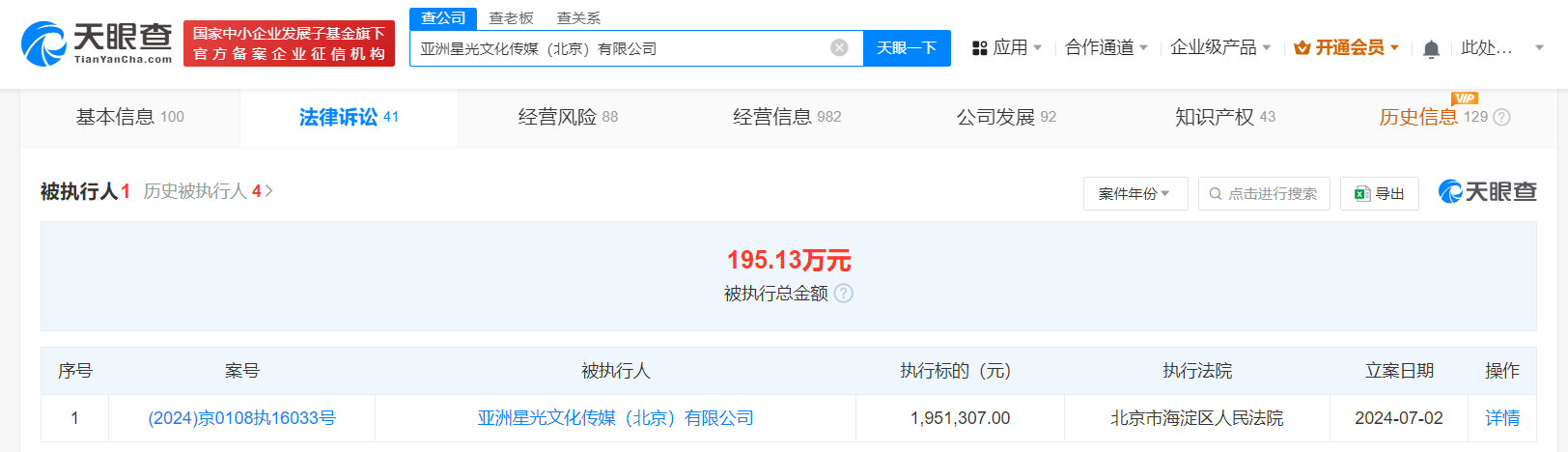This screenshot has height=452, width=1568.
Task: Expand the 企业级产品 dropdown menu
Action: 1220,48
